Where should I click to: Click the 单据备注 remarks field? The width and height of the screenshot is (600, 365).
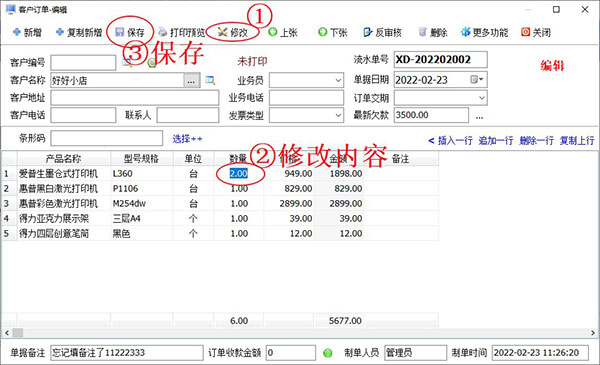[127, 353]
